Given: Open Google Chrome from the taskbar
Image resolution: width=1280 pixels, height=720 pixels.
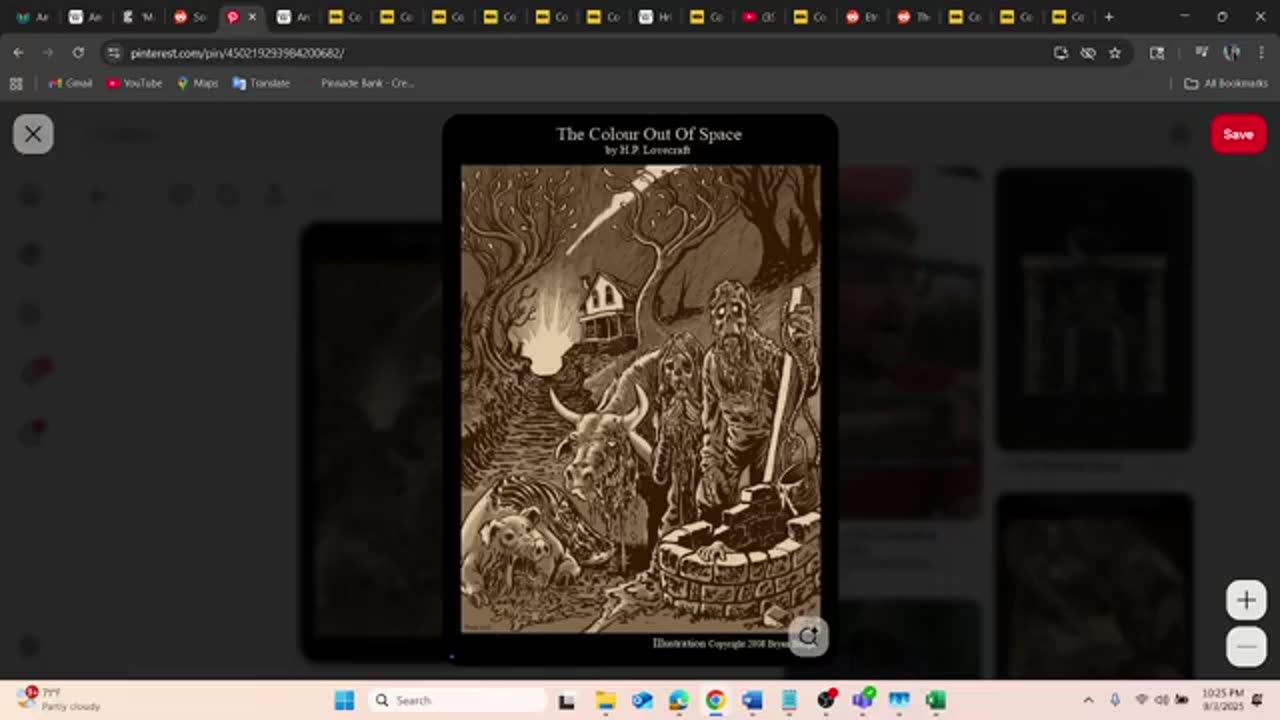Looking at the screenshot, I should coord(715,700).
